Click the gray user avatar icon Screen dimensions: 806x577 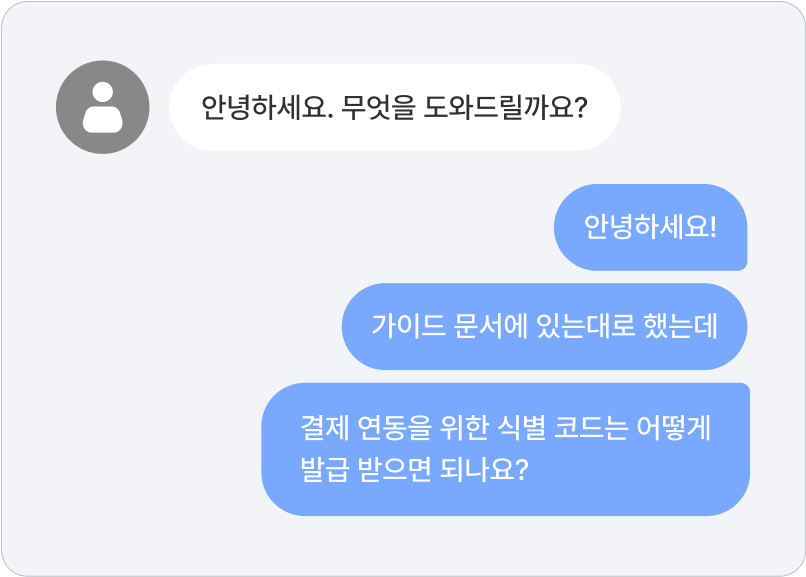click(102, 107)
